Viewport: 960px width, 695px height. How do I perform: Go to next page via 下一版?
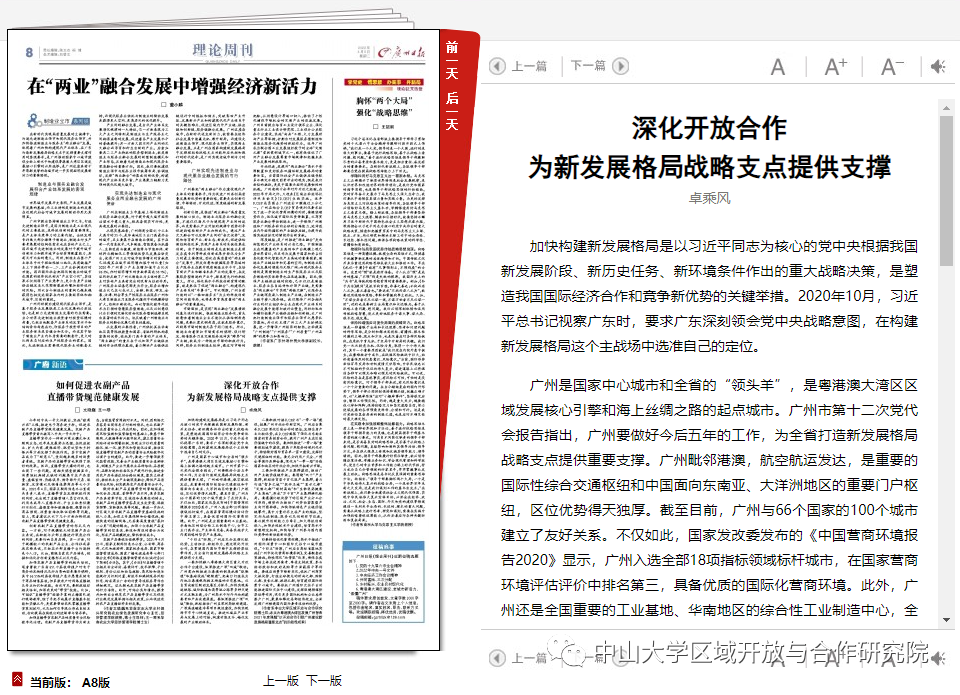(324, 681)
